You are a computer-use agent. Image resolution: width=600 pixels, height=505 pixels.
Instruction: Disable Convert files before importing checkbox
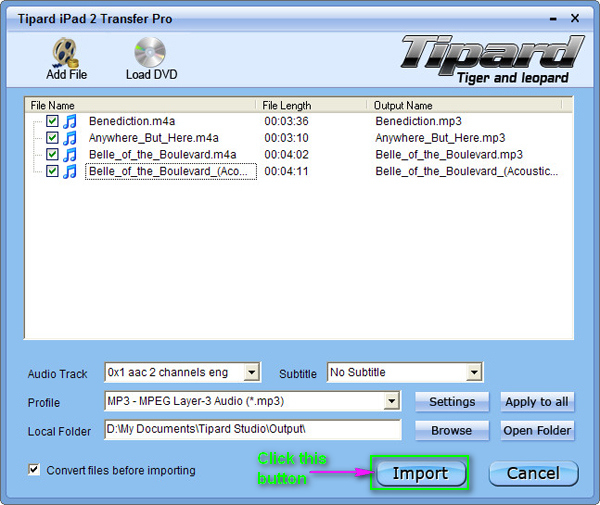pyautogui.click(x=34, y=469)
